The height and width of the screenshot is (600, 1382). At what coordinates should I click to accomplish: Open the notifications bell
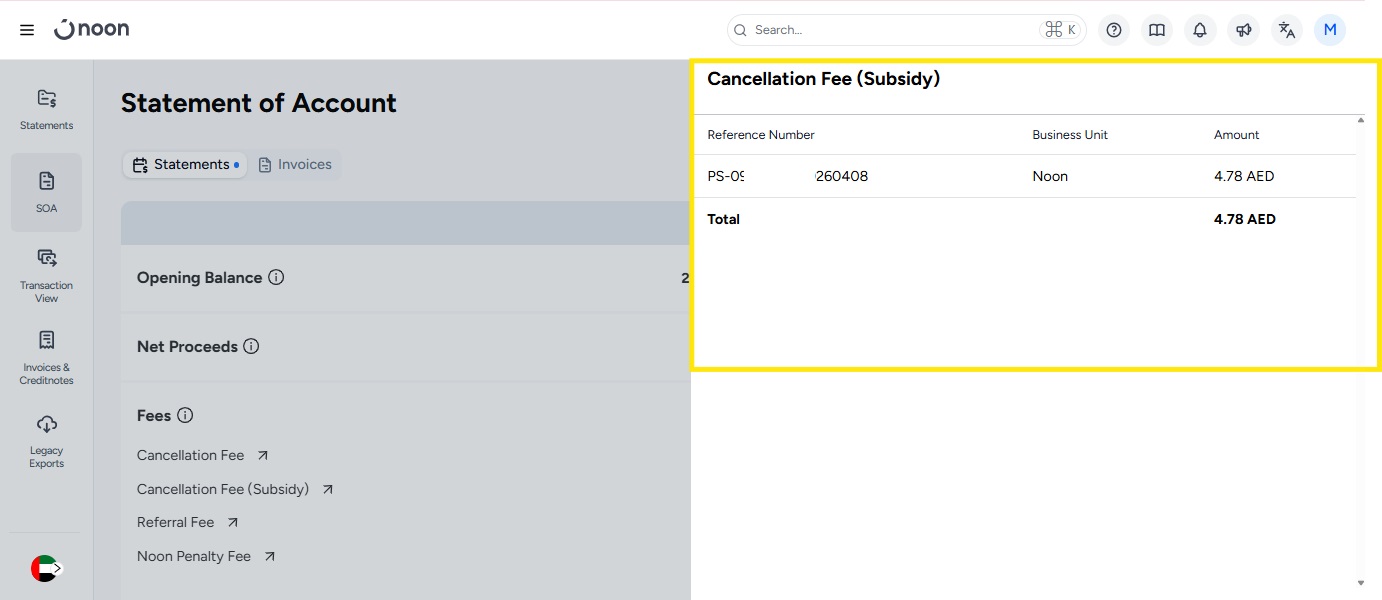point(1200,30)
